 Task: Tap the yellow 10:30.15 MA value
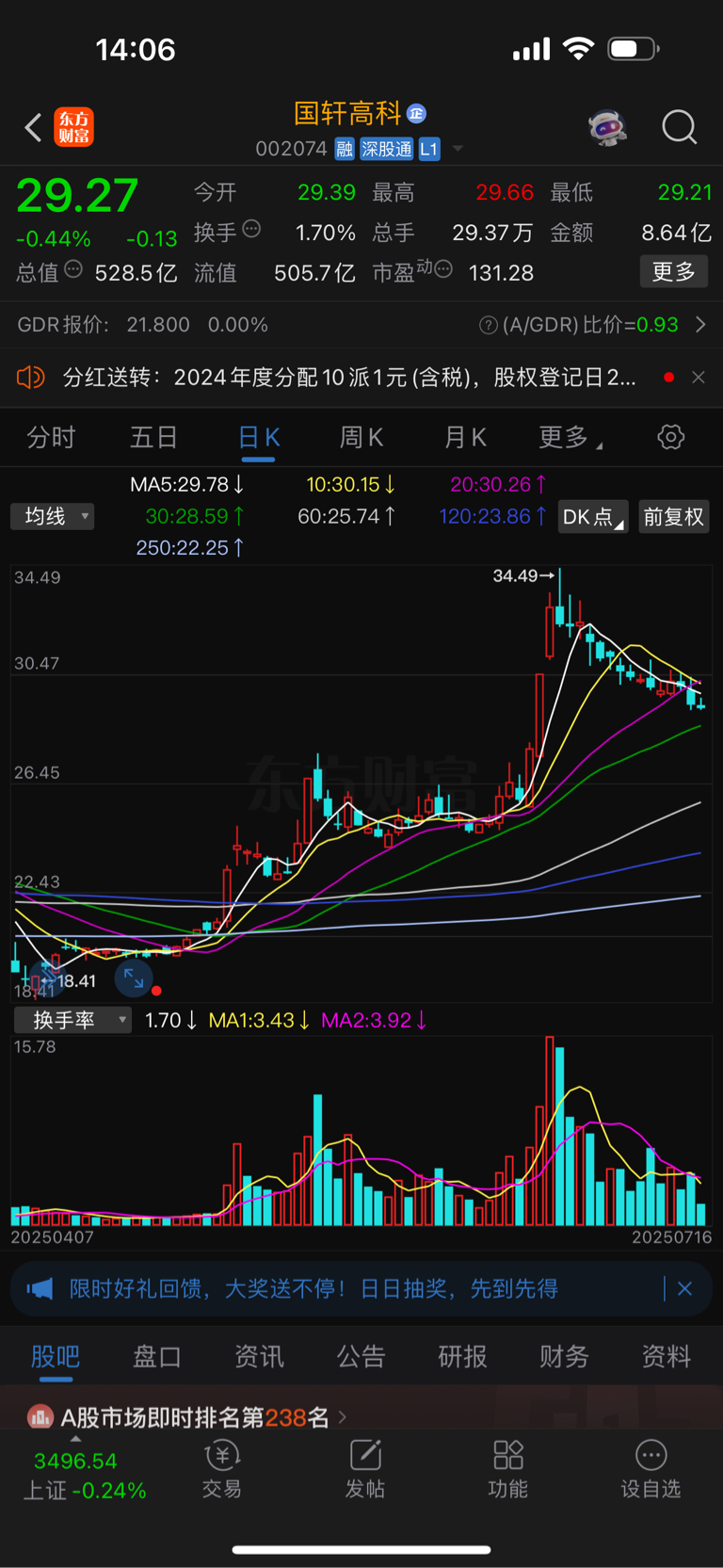coord(351,485)
